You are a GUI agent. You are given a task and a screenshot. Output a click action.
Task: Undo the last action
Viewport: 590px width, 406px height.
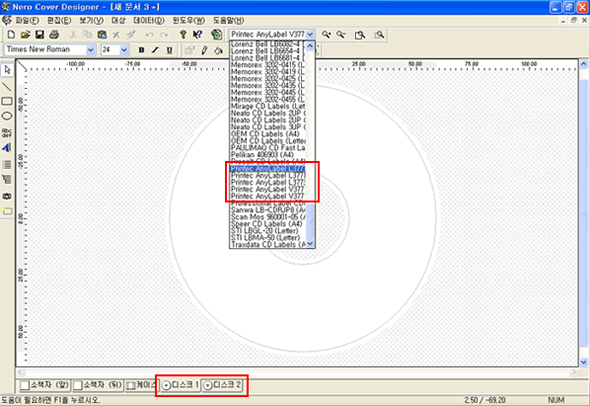coord(149,35)
